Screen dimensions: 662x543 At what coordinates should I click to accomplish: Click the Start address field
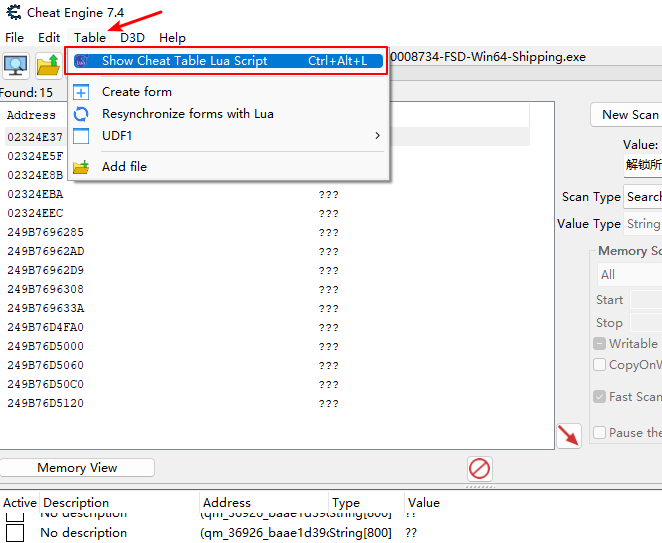[x=646, y=300]
